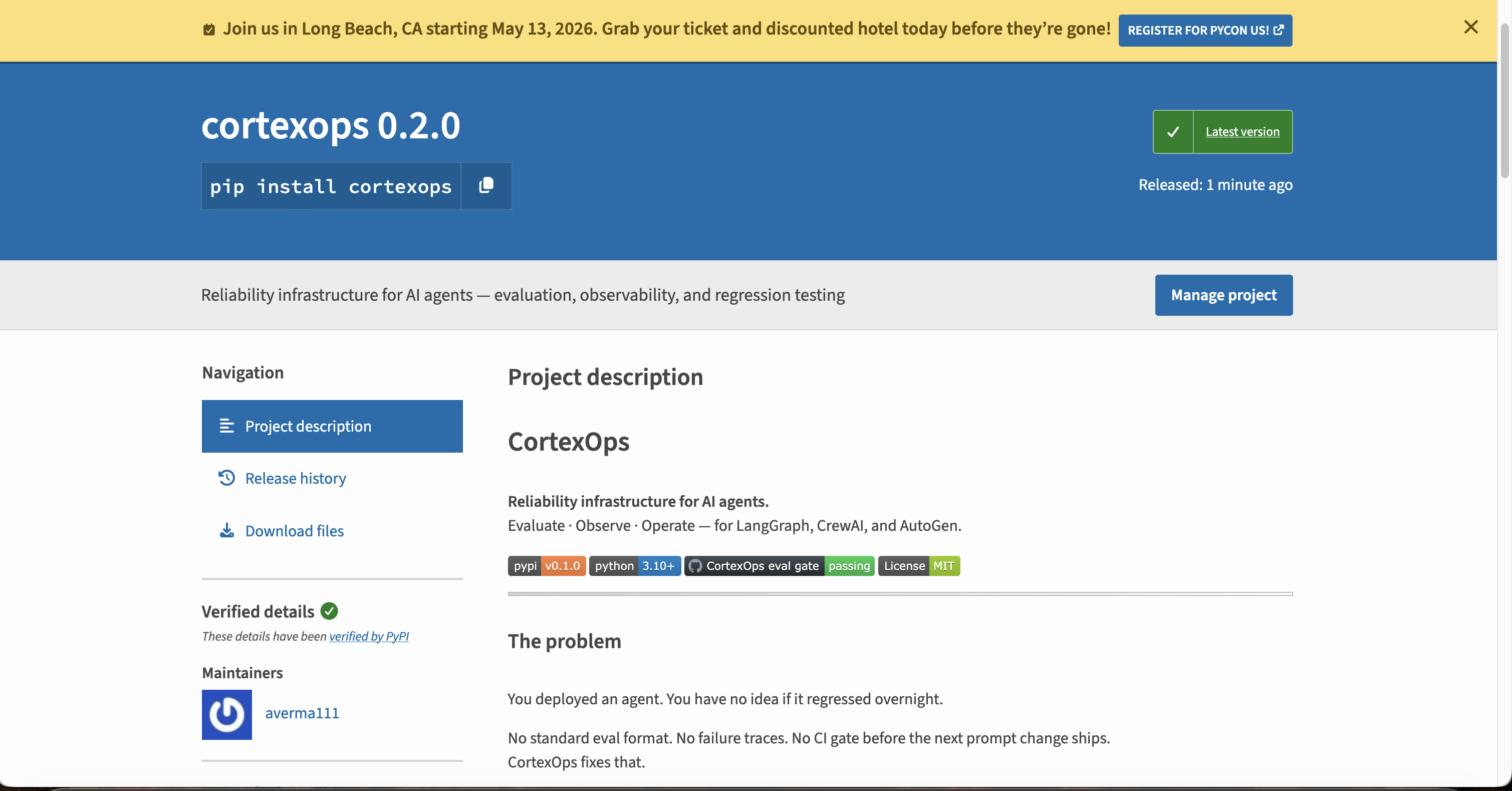Click the CortexOps eval gate passing badge
This screenshot has height=791, width=1512.
779,566
